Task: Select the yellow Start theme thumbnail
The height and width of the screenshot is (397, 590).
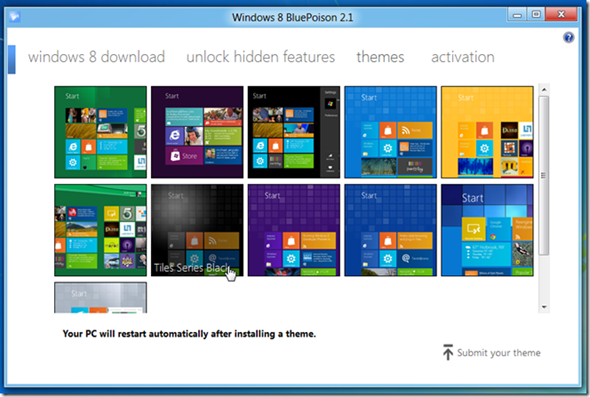Action: tap(487, 132)
